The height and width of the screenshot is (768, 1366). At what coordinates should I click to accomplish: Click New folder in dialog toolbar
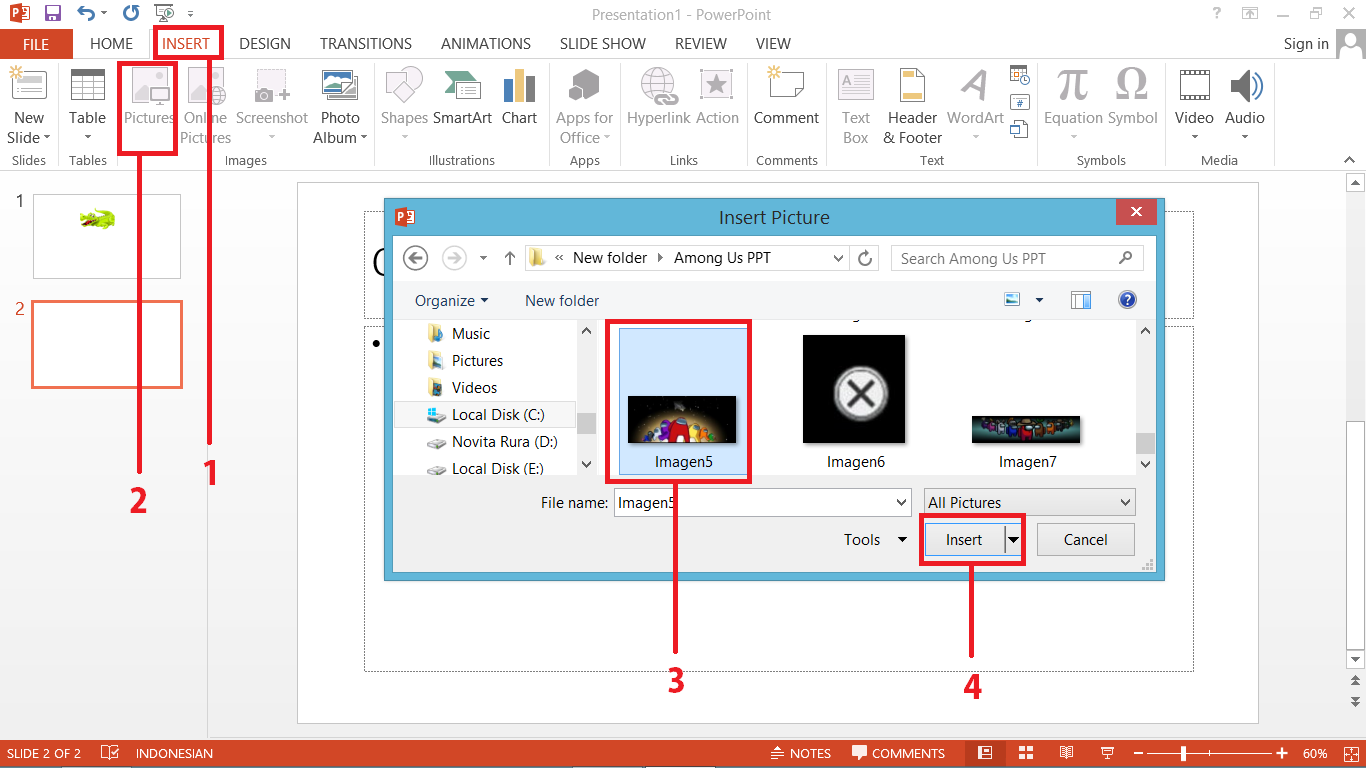click(x=562, y=300)
